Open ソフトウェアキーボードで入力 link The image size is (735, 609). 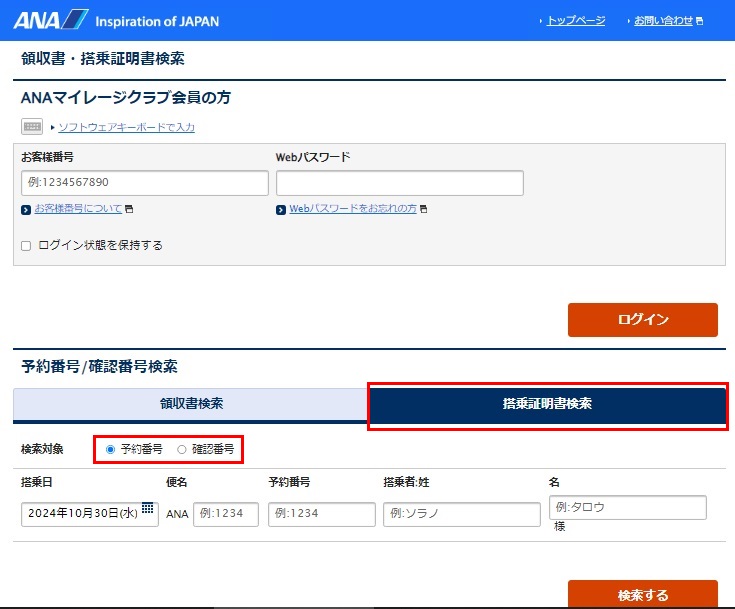coord(127,127)
